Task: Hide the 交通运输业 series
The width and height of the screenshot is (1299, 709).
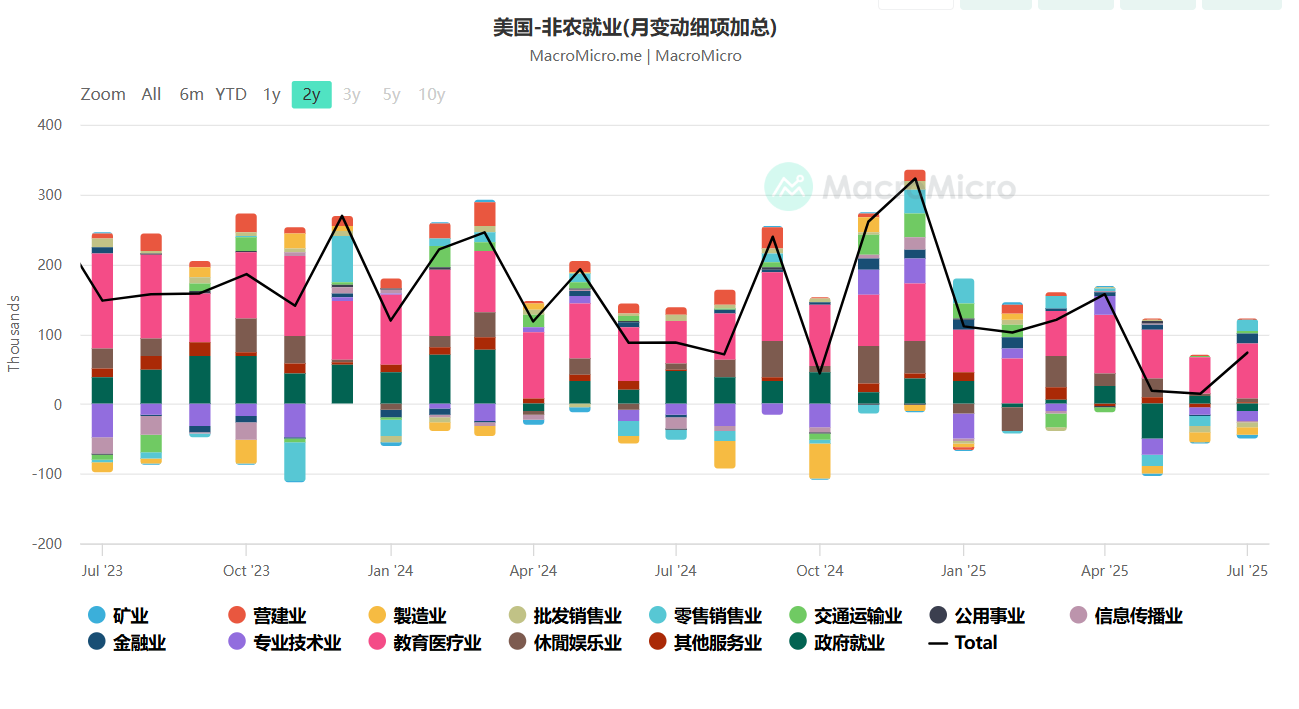Action: tap(846, 616)
